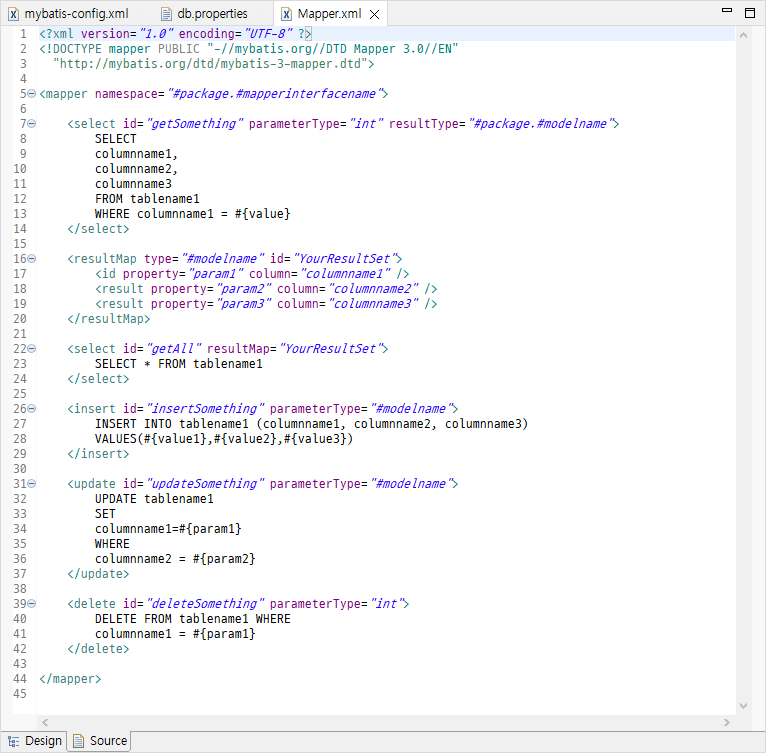Click the closing </resultMap> tag
766x753 pixels.
(x=109, y=319)
